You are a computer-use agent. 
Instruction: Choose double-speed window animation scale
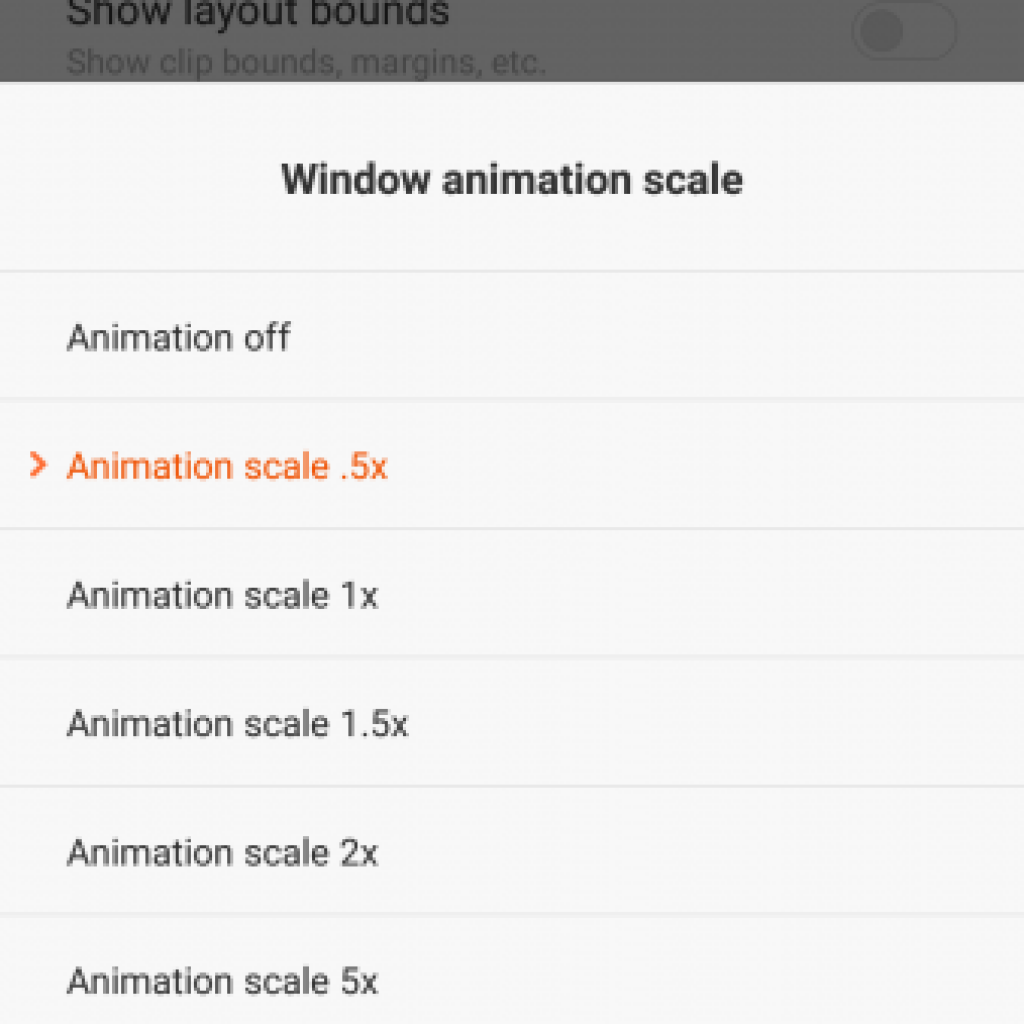[222, 851]
